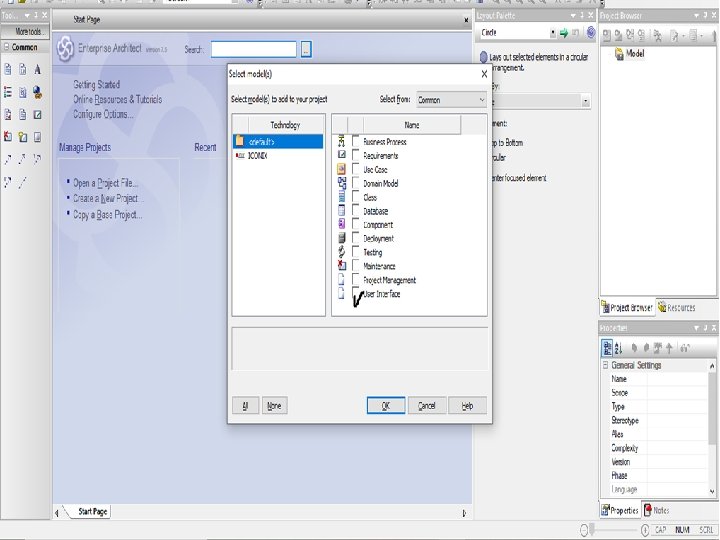The image size is (720, 540).
Task: Select the Database model checkbox
Action: click(x=356, y=210)
